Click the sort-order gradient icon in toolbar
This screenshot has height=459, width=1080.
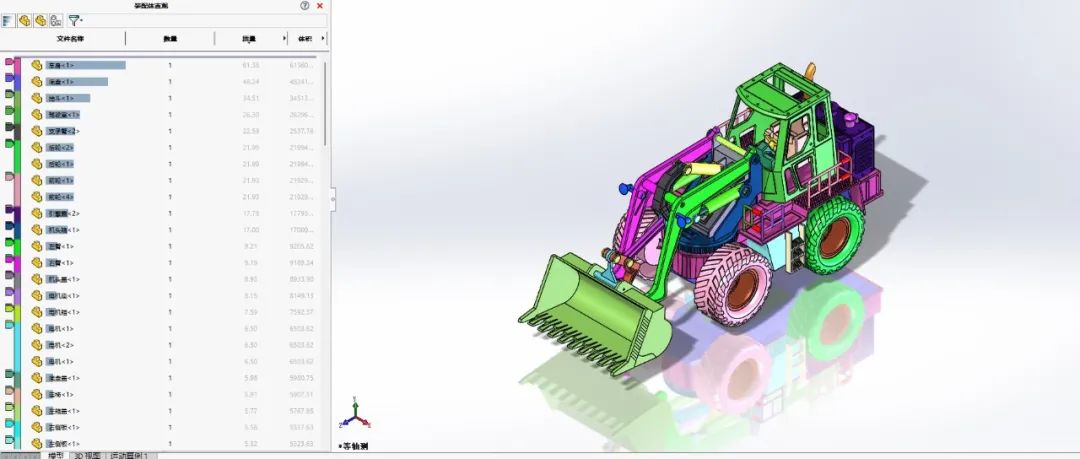pyautogui.click(x=8, y=21)
